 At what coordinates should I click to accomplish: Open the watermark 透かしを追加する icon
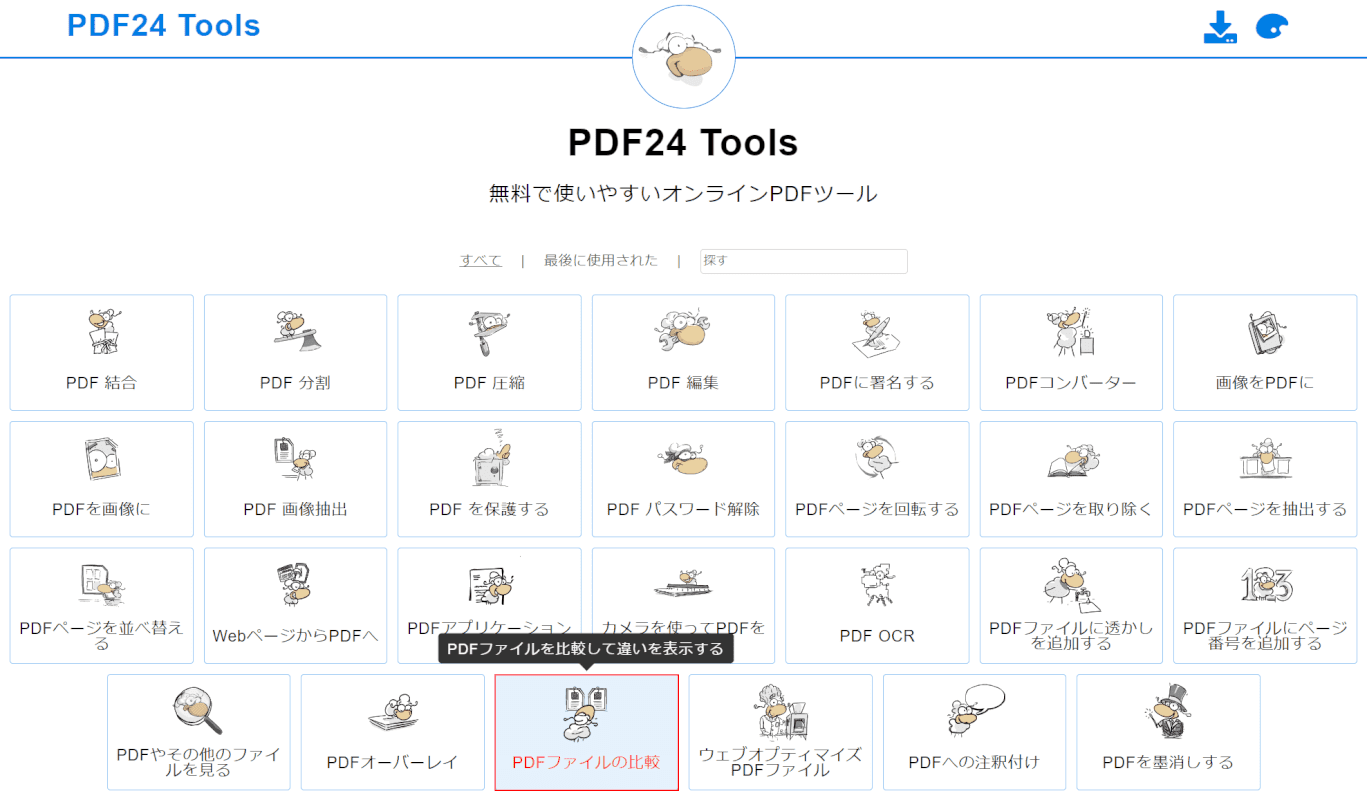(1071, 584)
